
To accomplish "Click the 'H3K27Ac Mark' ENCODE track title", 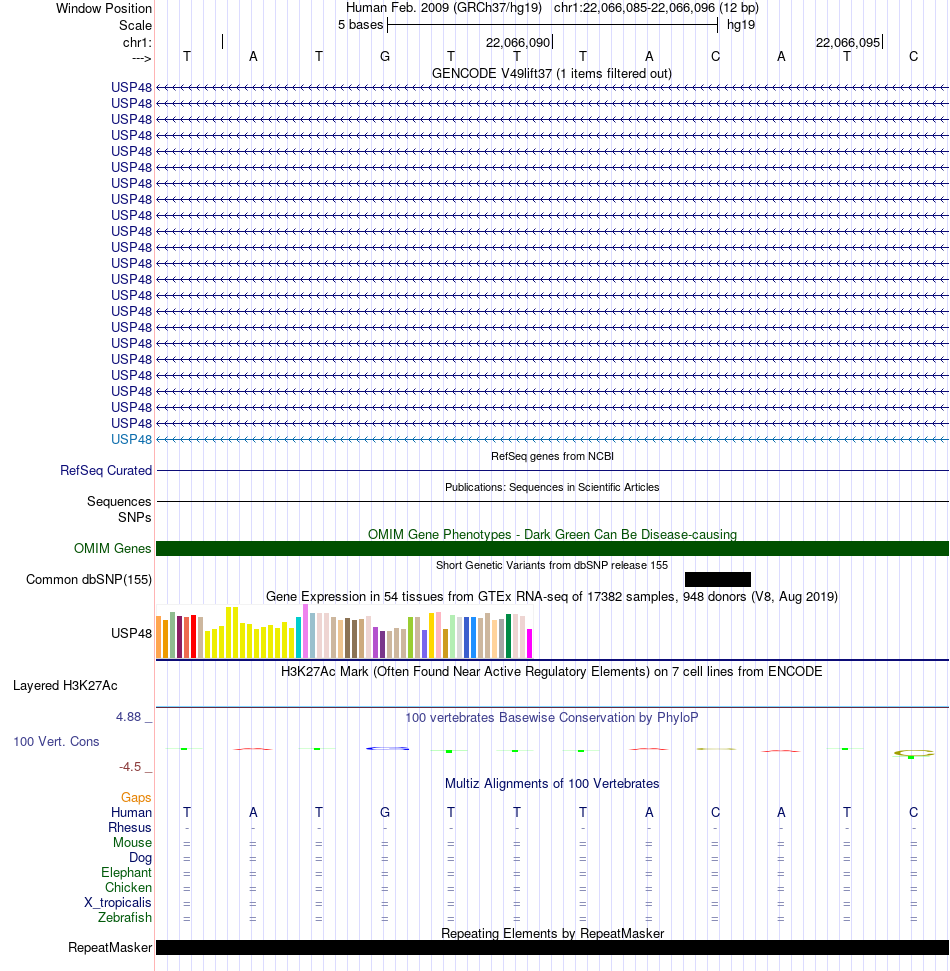I will click(x=552, y=672).
